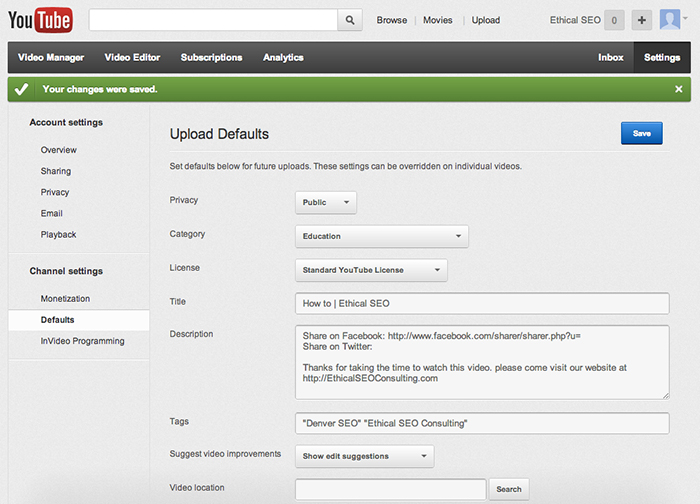The width and height of the screenshot is (700, 504).
Task: Open Email account settings
Action: pos(51,213)
